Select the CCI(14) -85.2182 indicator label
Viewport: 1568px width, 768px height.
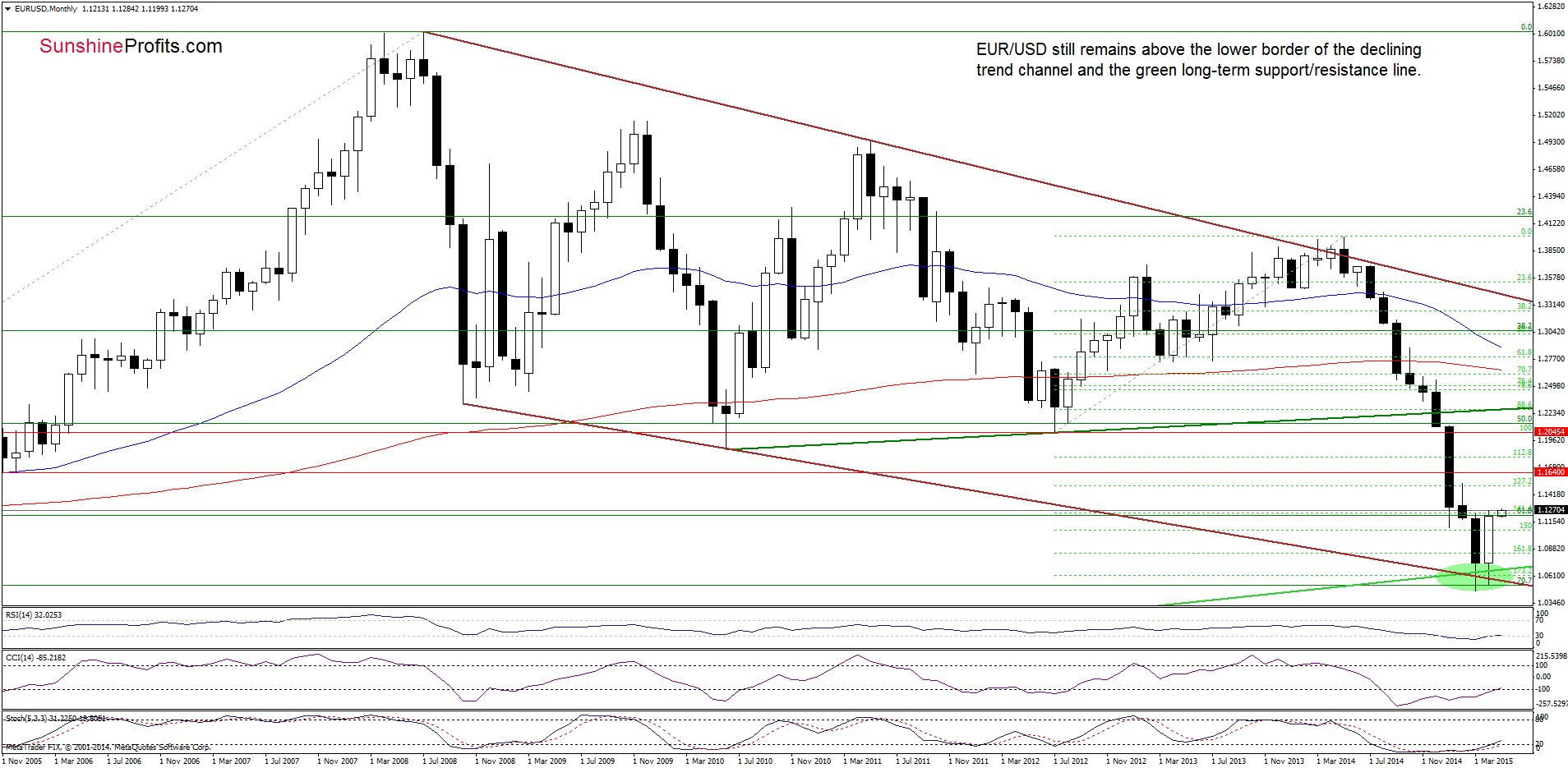35,658
